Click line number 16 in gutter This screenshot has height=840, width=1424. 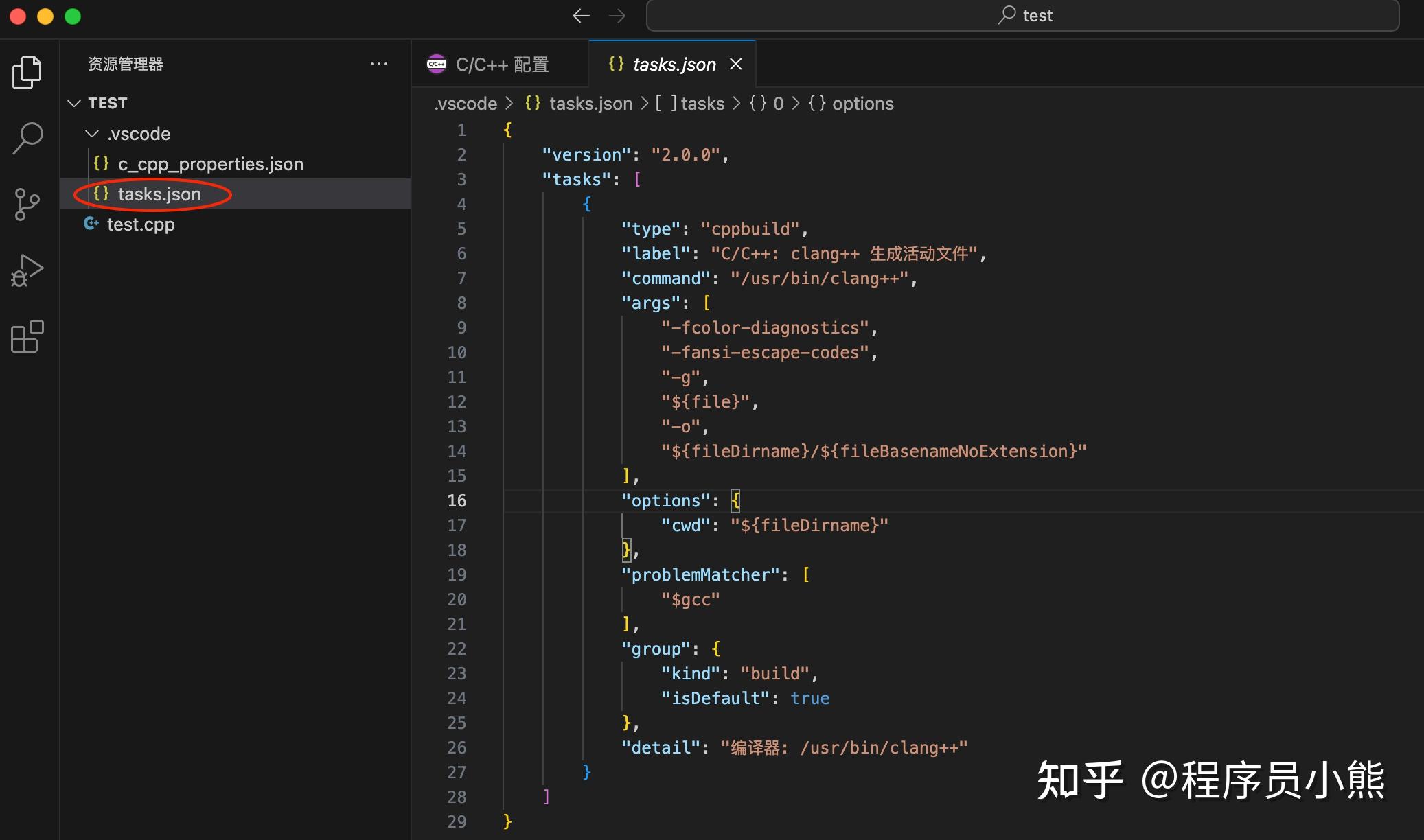[x=457, y=500]
